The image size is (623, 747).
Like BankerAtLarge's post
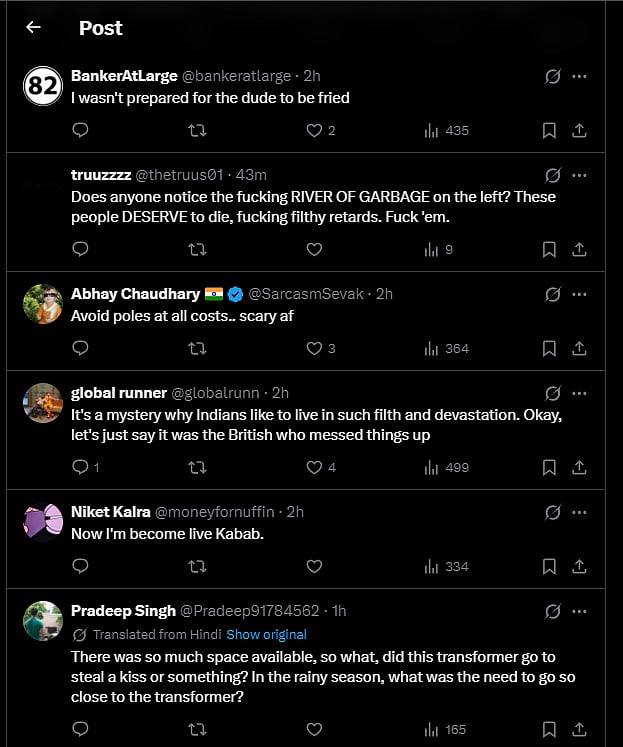tap(314, 130)
